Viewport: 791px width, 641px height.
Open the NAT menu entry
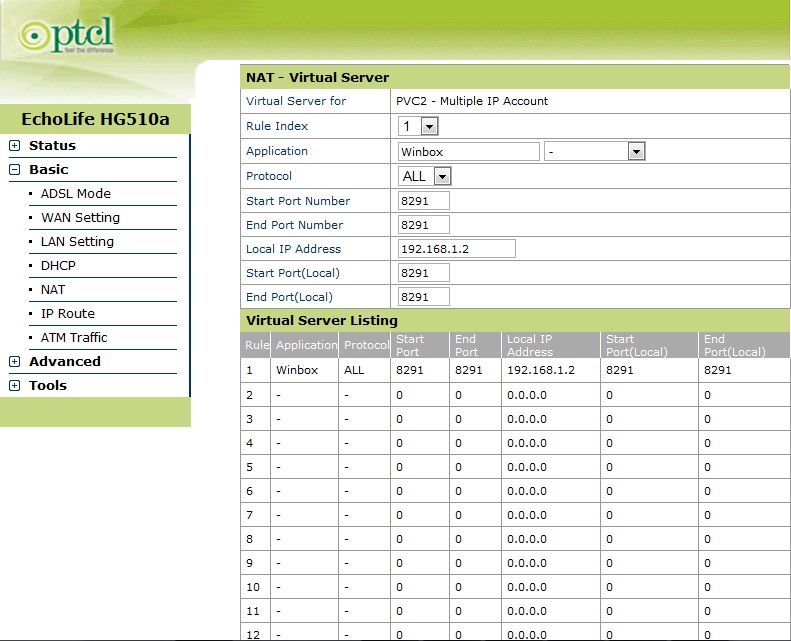click(53, 290)
